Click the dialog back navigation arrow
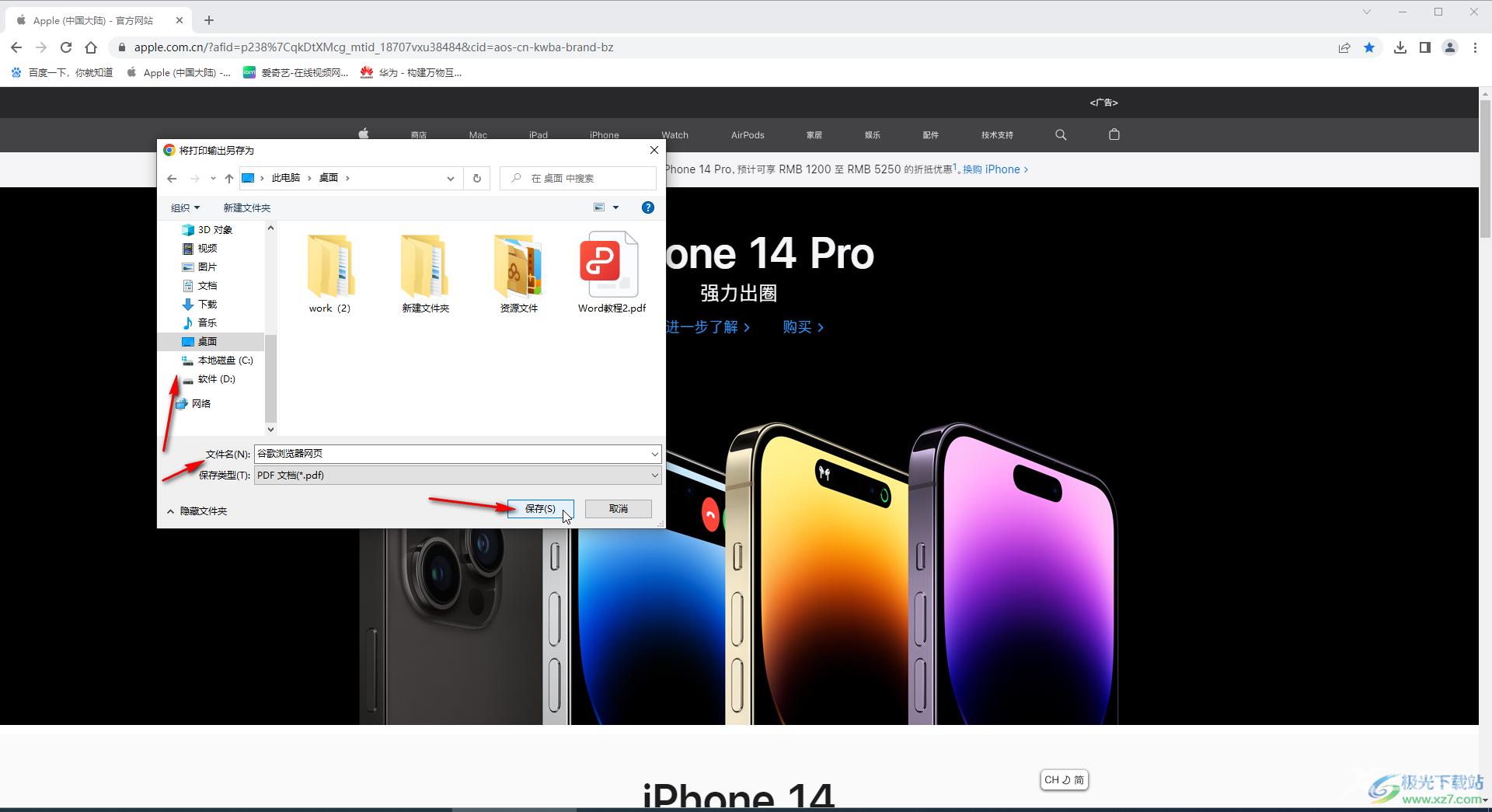This screenshot has width=1492, height=812. point(172,178)
